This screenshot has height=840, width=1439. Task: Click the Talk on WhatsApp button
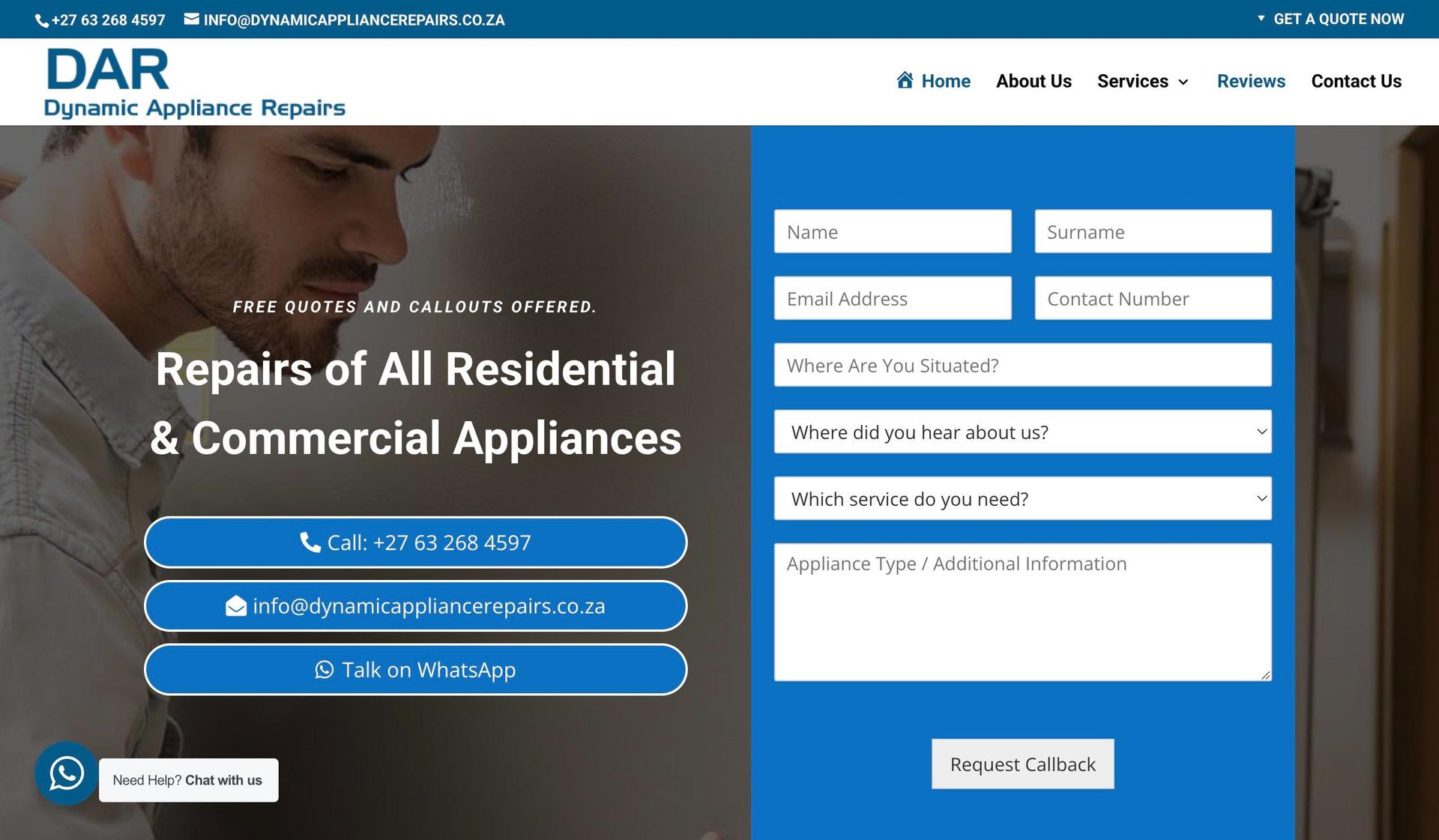[x=416, y=670]
